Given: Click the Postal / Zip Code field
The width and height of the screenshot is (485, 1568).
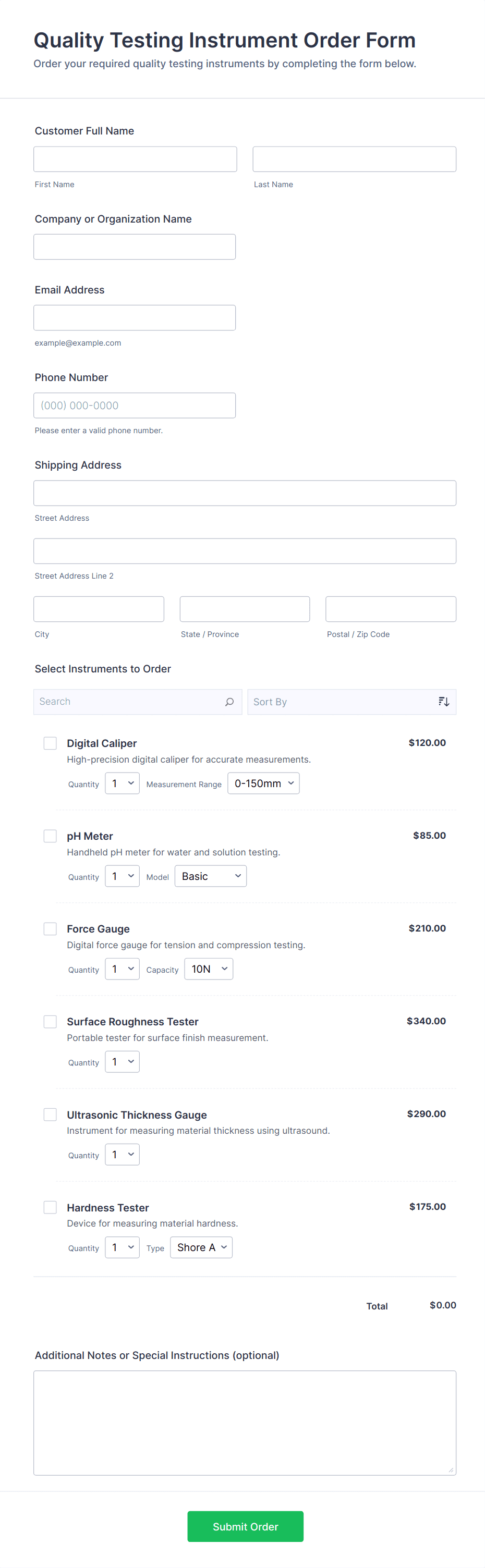Looking at the screenshot, I should 391,609.
